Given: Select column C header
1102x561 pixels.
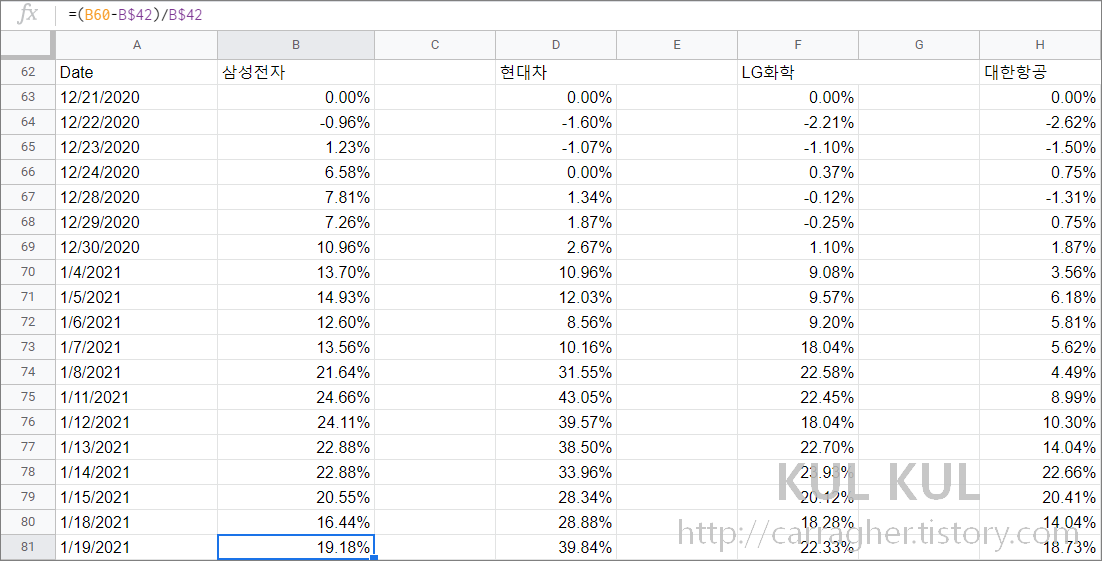Looking at the screenshot, I should coord(435,45).
